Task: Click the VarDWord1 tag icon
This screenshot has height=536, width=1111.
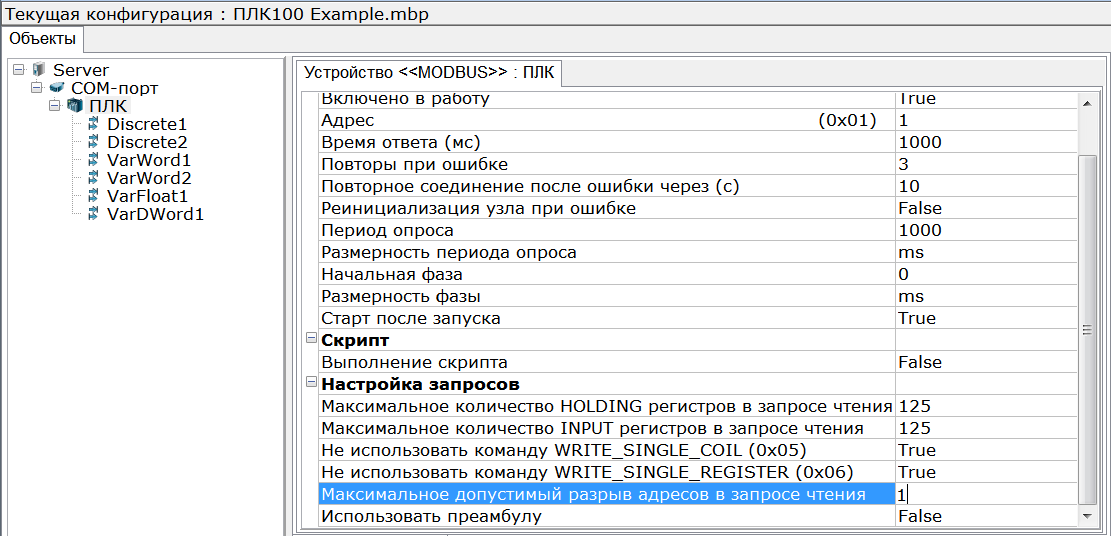Action: 93,214
